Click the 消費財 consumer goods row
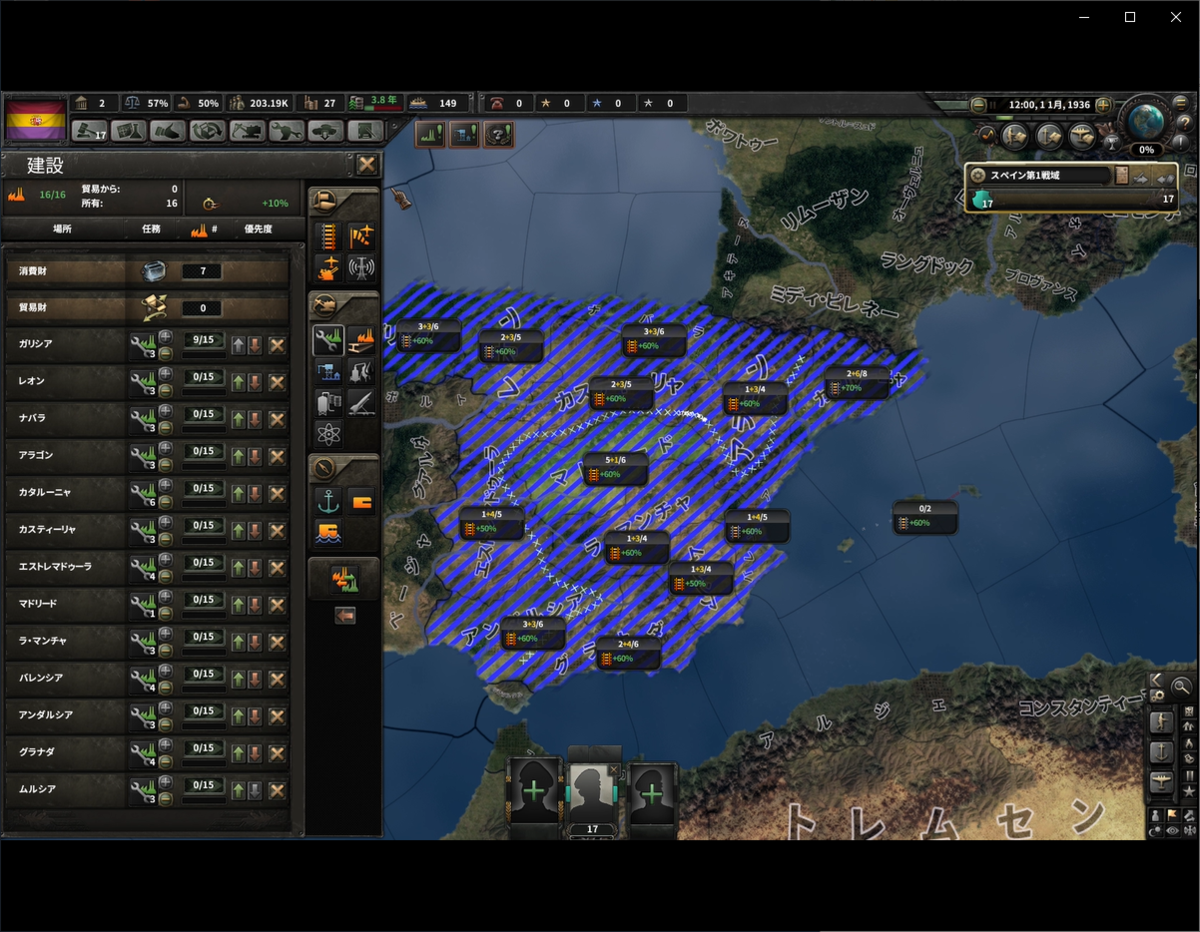Screen dimensions: 1200x932 pyautogui.click(x=147, y=271)
